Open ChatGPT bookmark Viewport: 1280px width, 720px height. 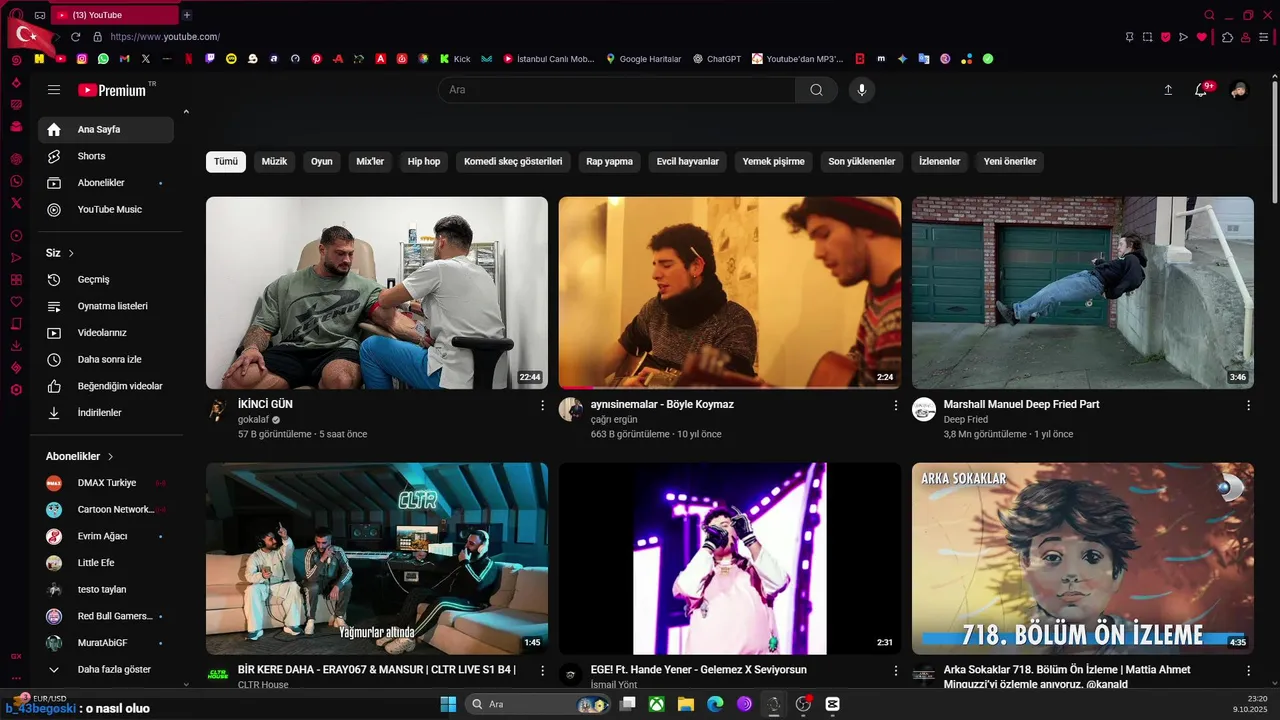[717, 59]
